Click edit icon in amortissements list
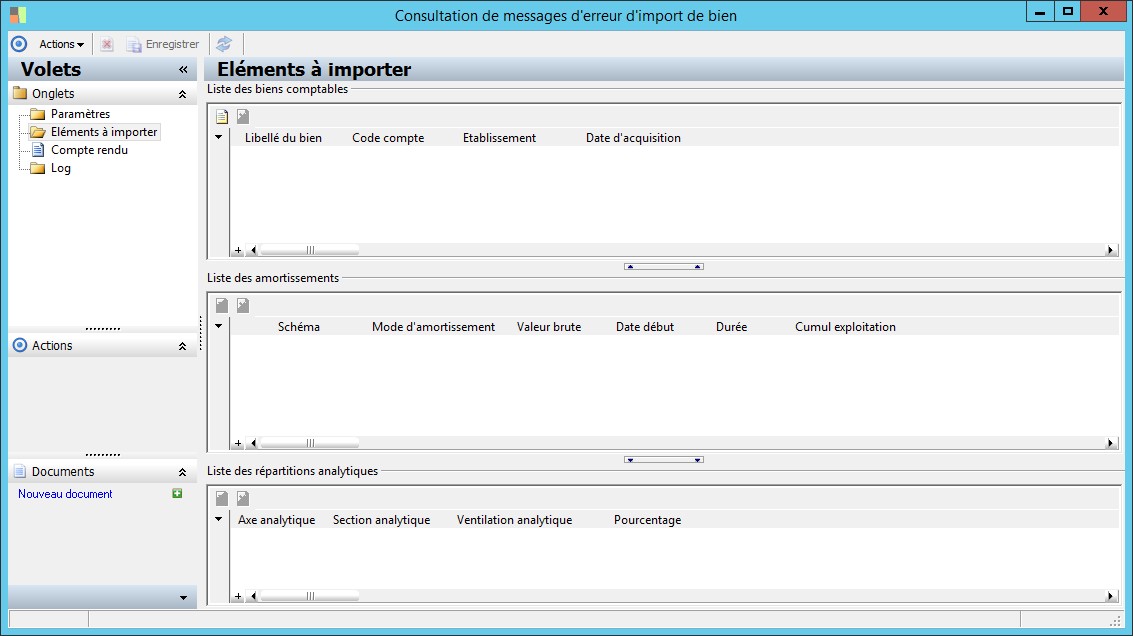This screenshot has width=1133, height=636. point(243,306)
